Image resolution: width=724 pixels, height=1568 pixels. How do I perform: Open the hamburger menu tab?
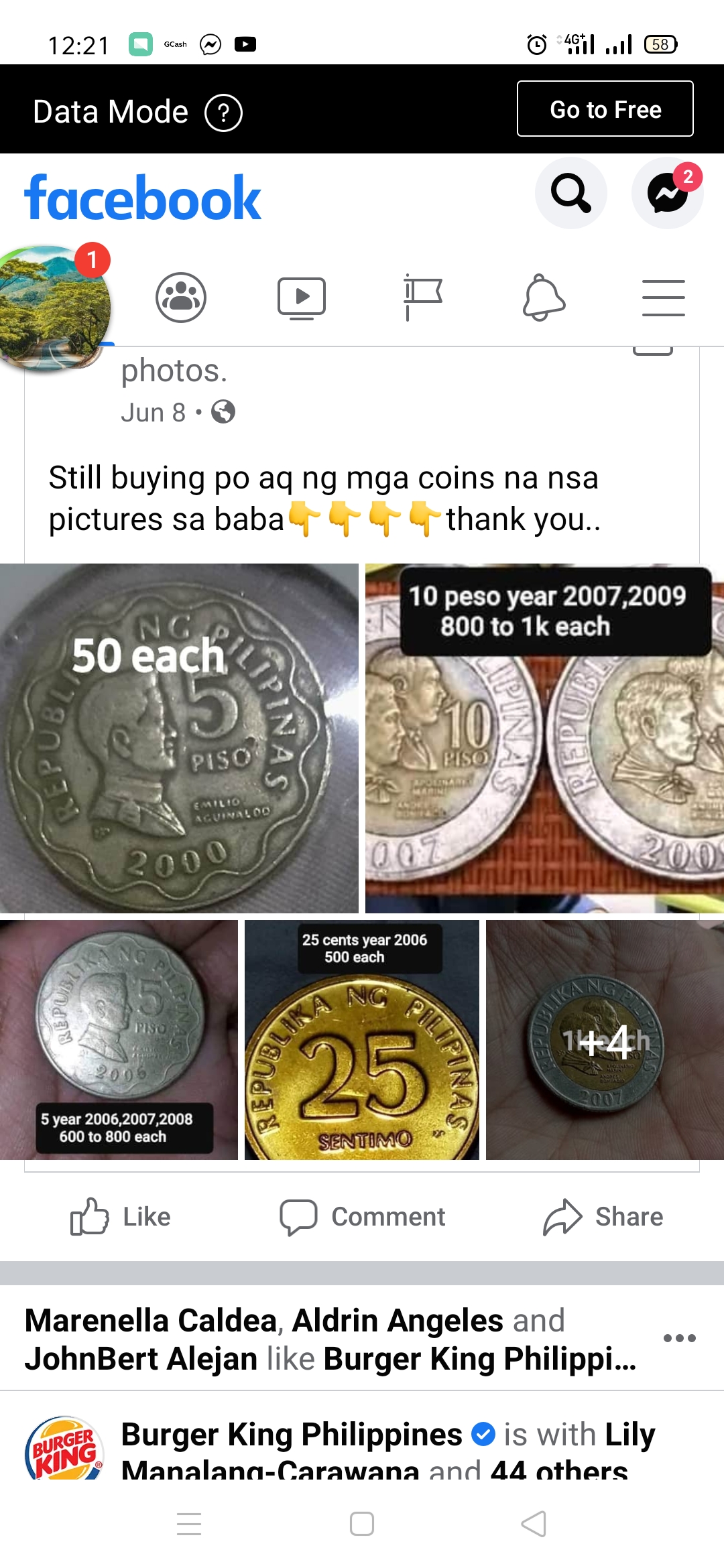(664, 298)
